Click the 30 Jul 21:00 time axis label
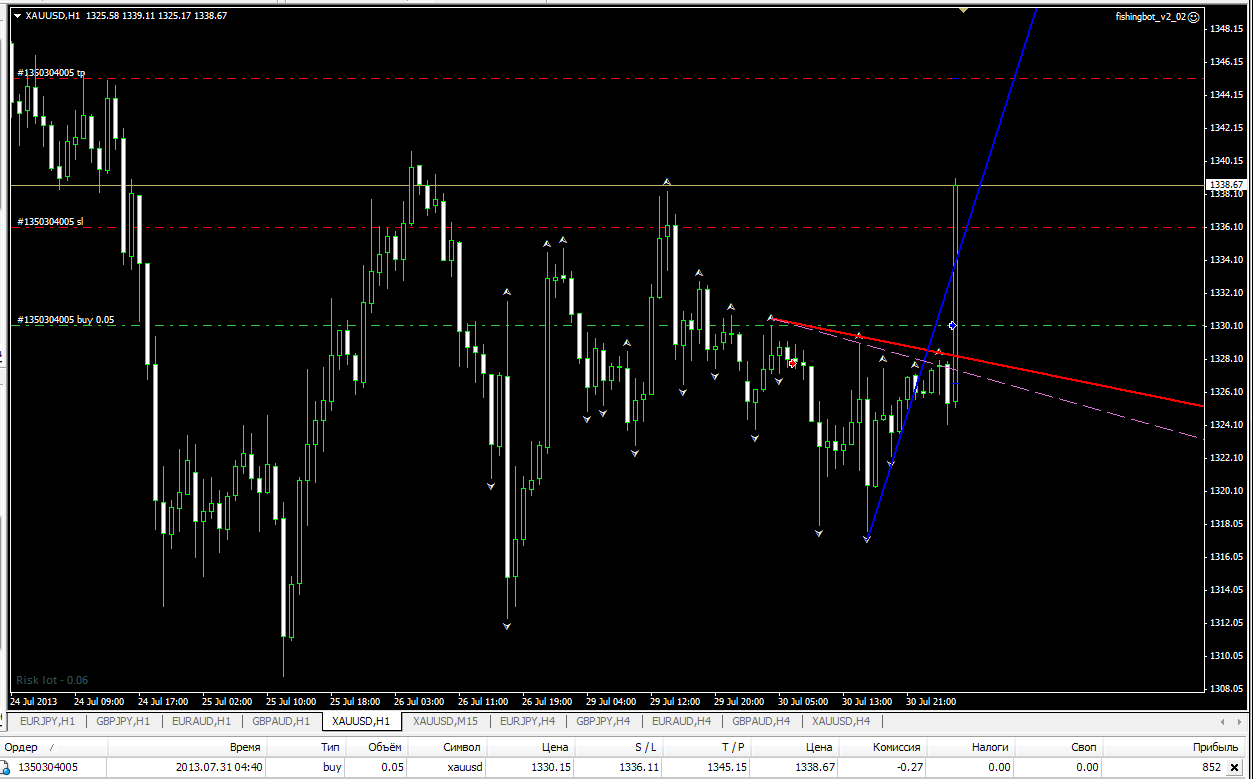Viewport: 1253px width, 779px height. pos(931,701)
